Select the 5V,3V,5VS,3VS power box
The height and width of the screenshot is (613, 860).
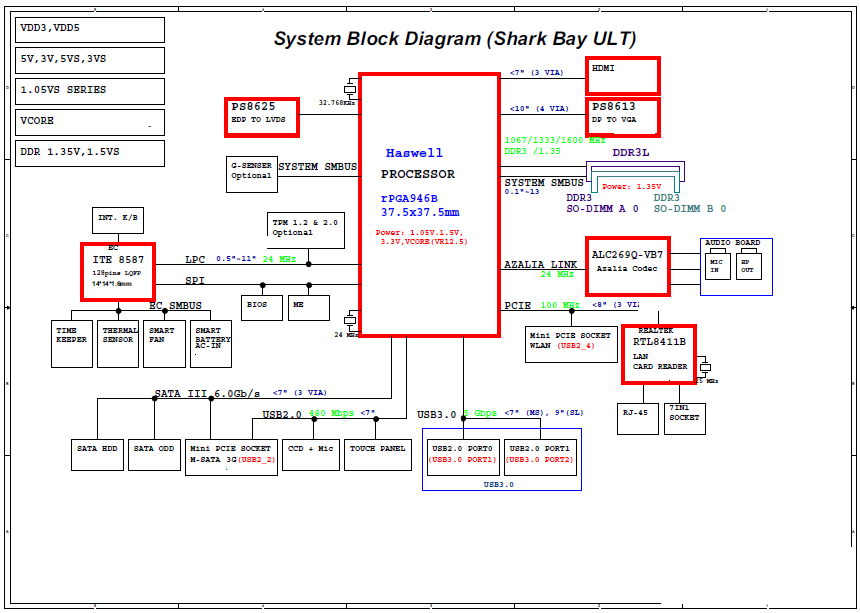pos(90,60)
